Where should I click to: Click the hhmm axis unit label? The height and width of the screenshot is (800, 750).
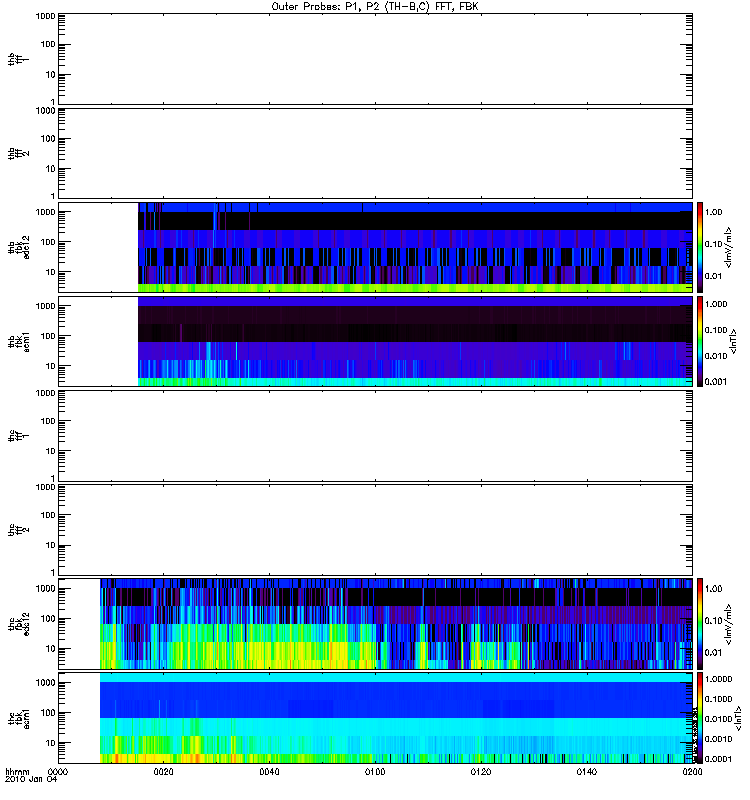[x=17, y=772]
